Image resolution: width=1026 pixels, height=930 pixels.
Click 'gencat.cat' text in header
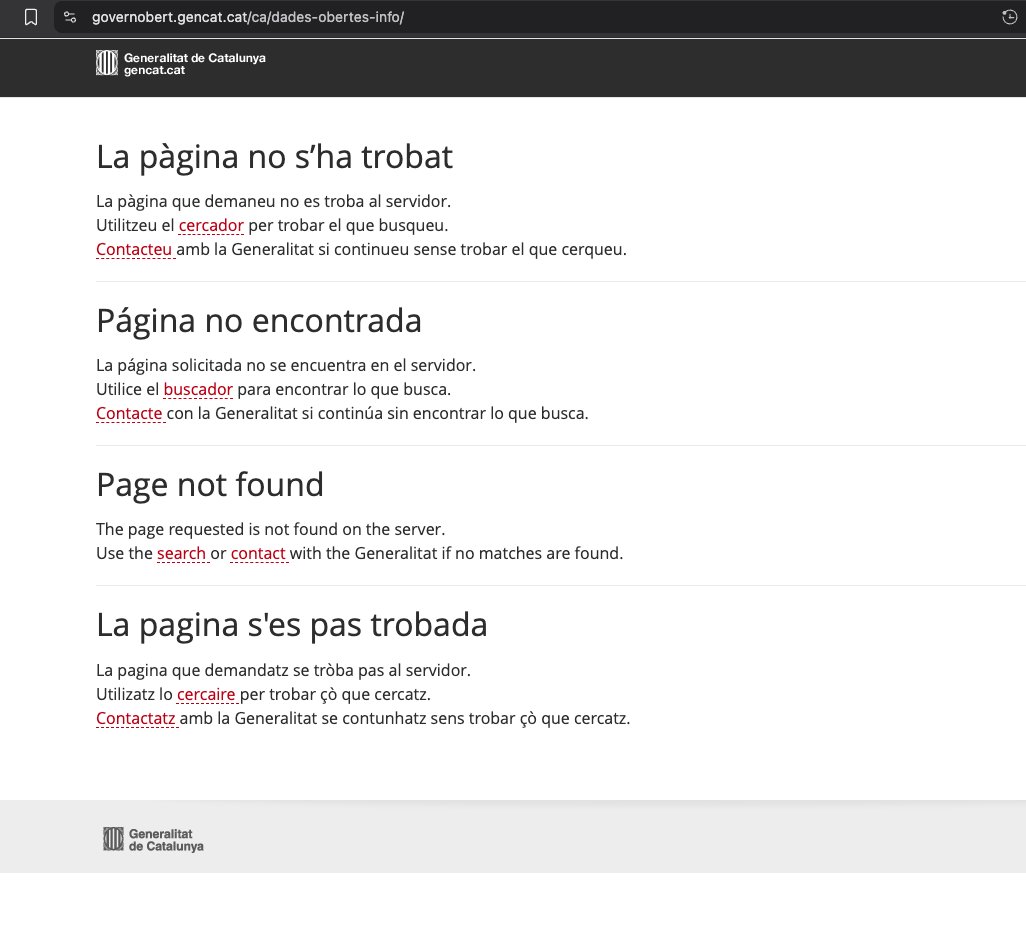coord(154,71)
